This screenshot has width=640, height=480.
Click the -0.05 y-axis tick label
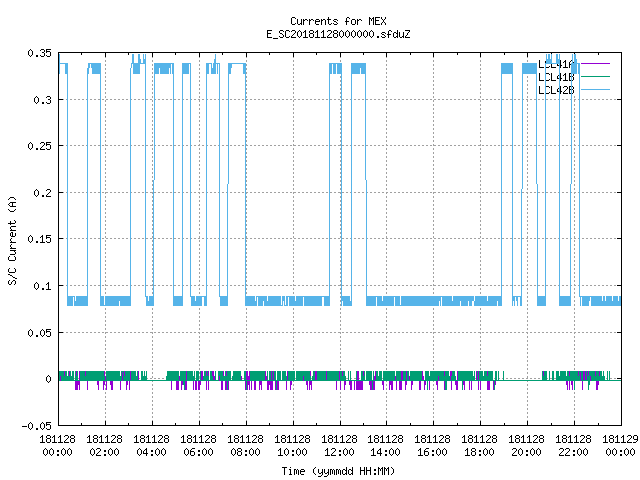click(37, 426)
